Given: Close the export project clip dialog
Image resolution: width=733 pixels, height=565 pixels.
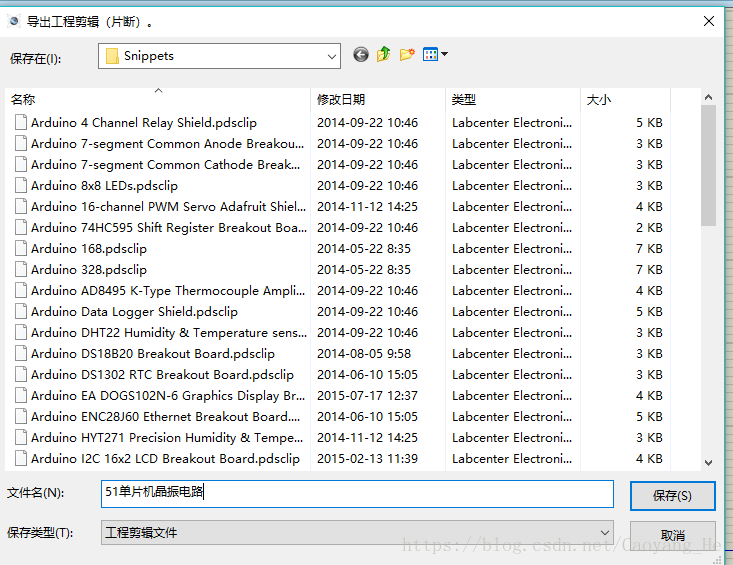Looking at the screenshot, I should point(709,21).
